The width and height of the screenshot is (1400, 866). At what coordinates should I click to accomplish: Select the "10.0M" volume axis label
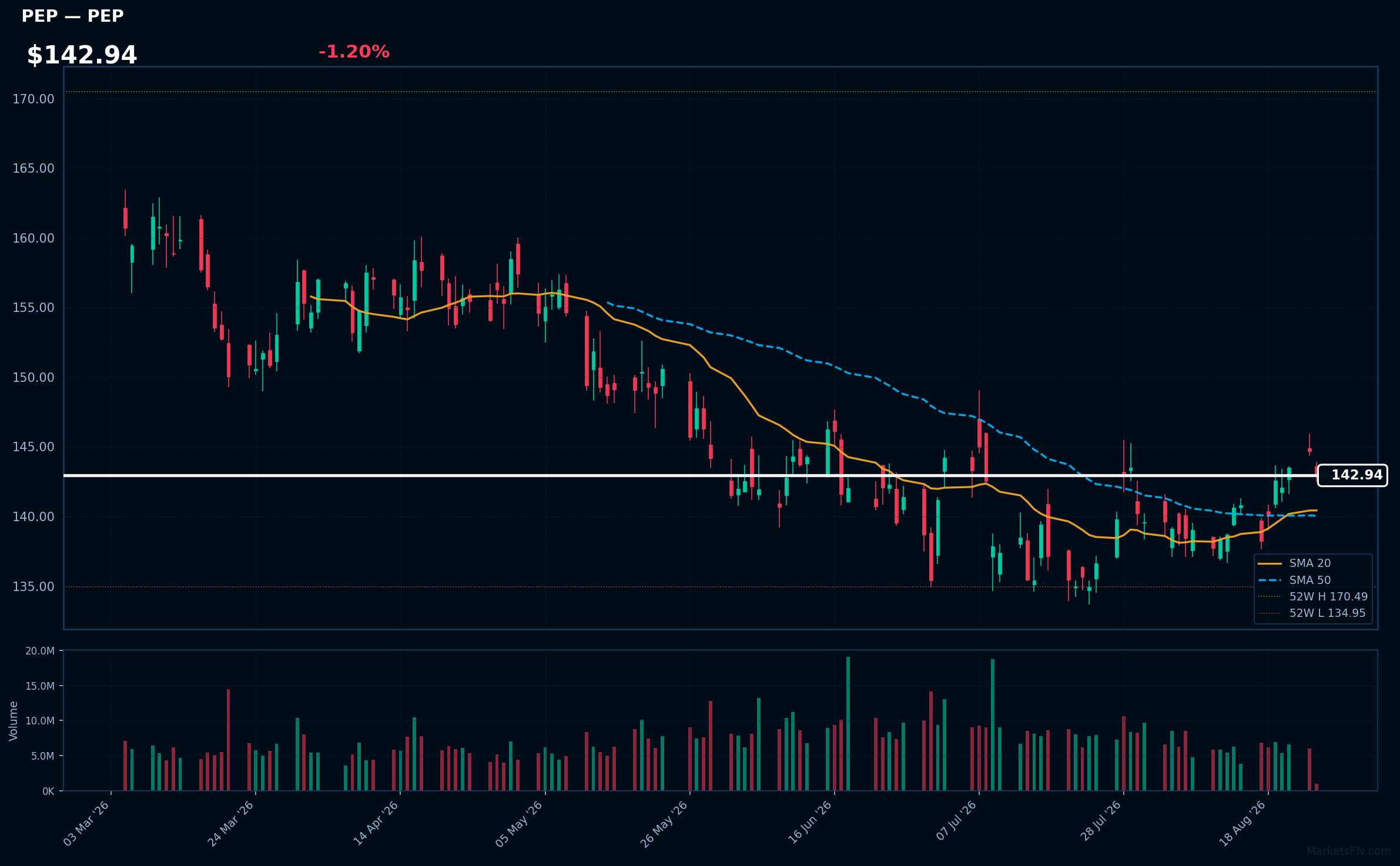(x=40, y=721)
